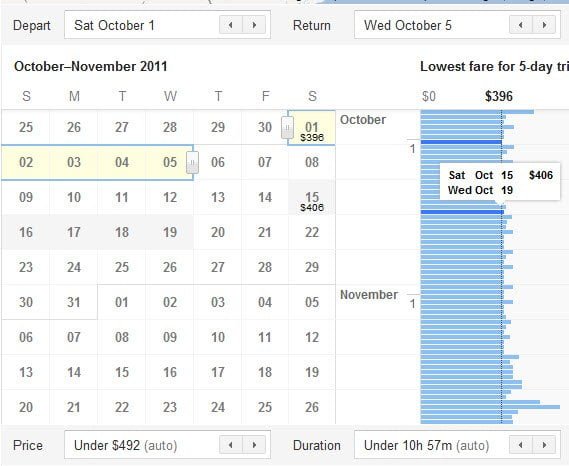Viewport: 569px width, 466px height.
Task: Select October 22 in the calendar
Action: tap(312, 233)
